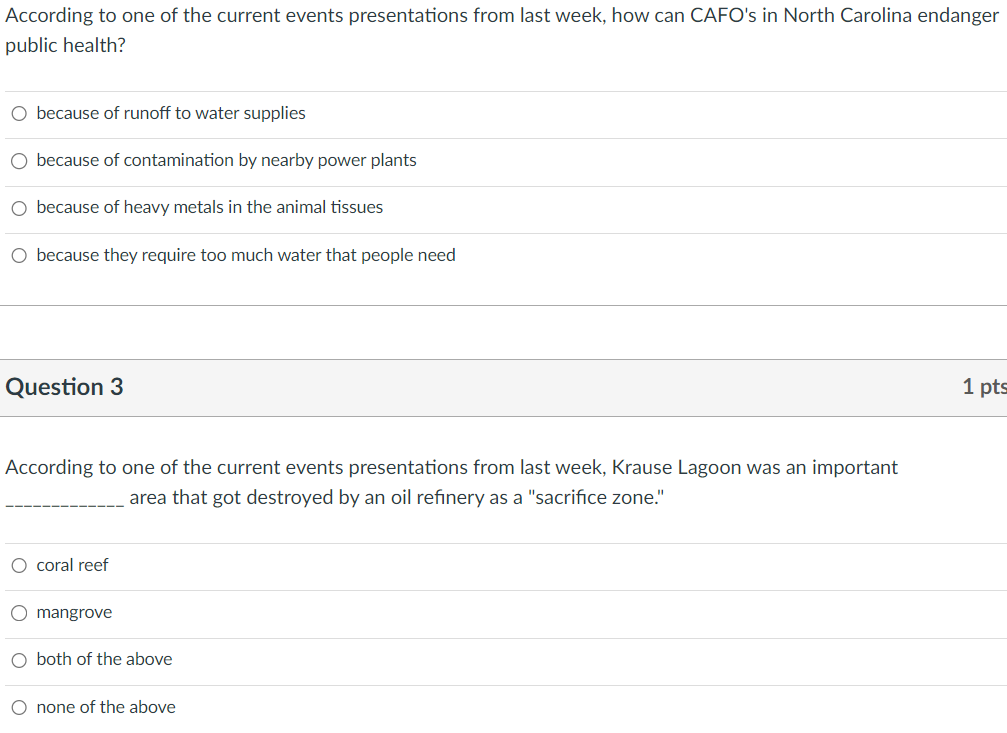Image resolution: width=1007 pixels, height=733 pixels.
Task: Select the 'coral reef' radio button
Action: coord(20,566)
